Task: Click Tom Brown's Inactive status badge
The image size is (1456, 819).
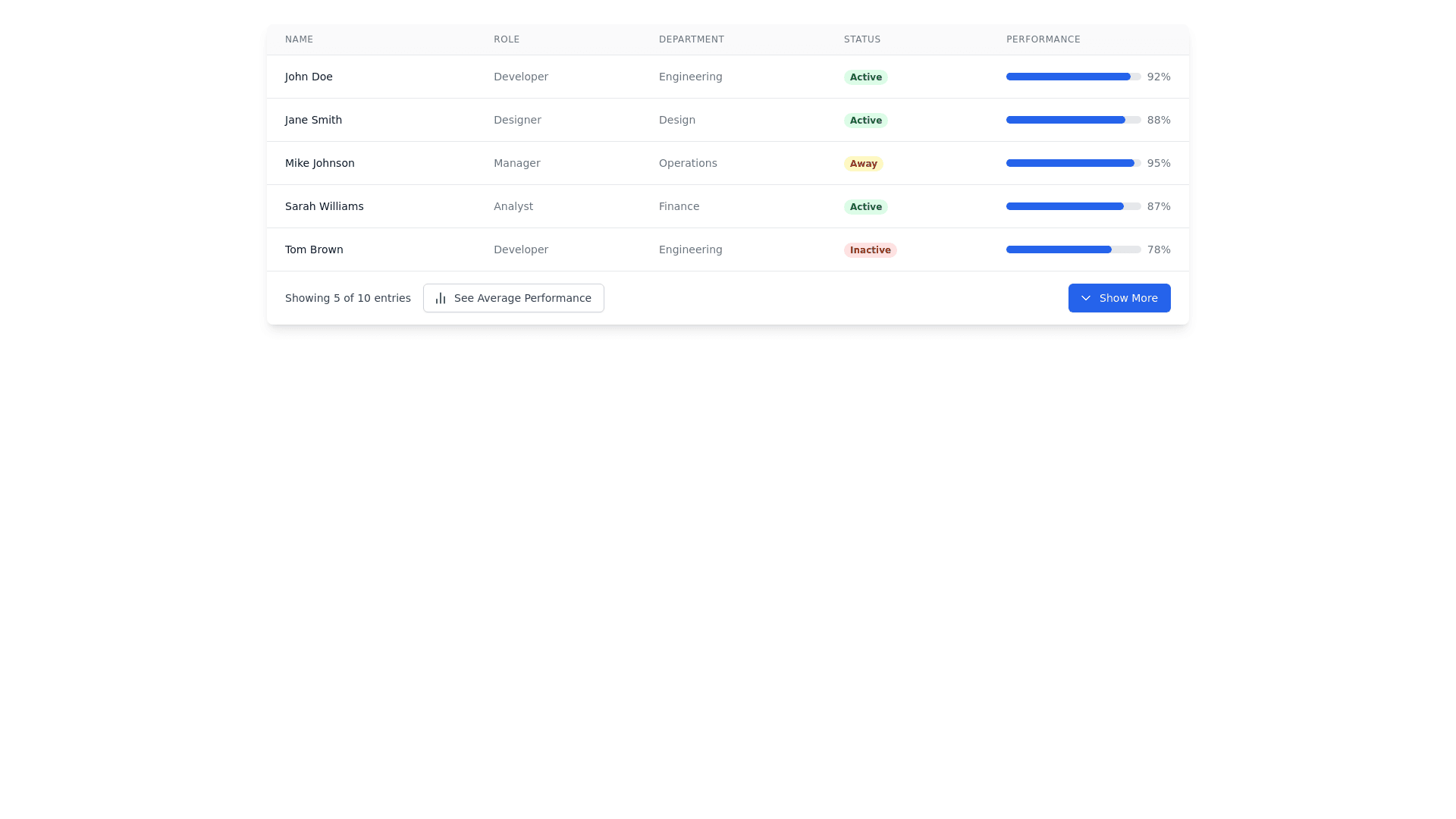Action: (x=870, y=250)
